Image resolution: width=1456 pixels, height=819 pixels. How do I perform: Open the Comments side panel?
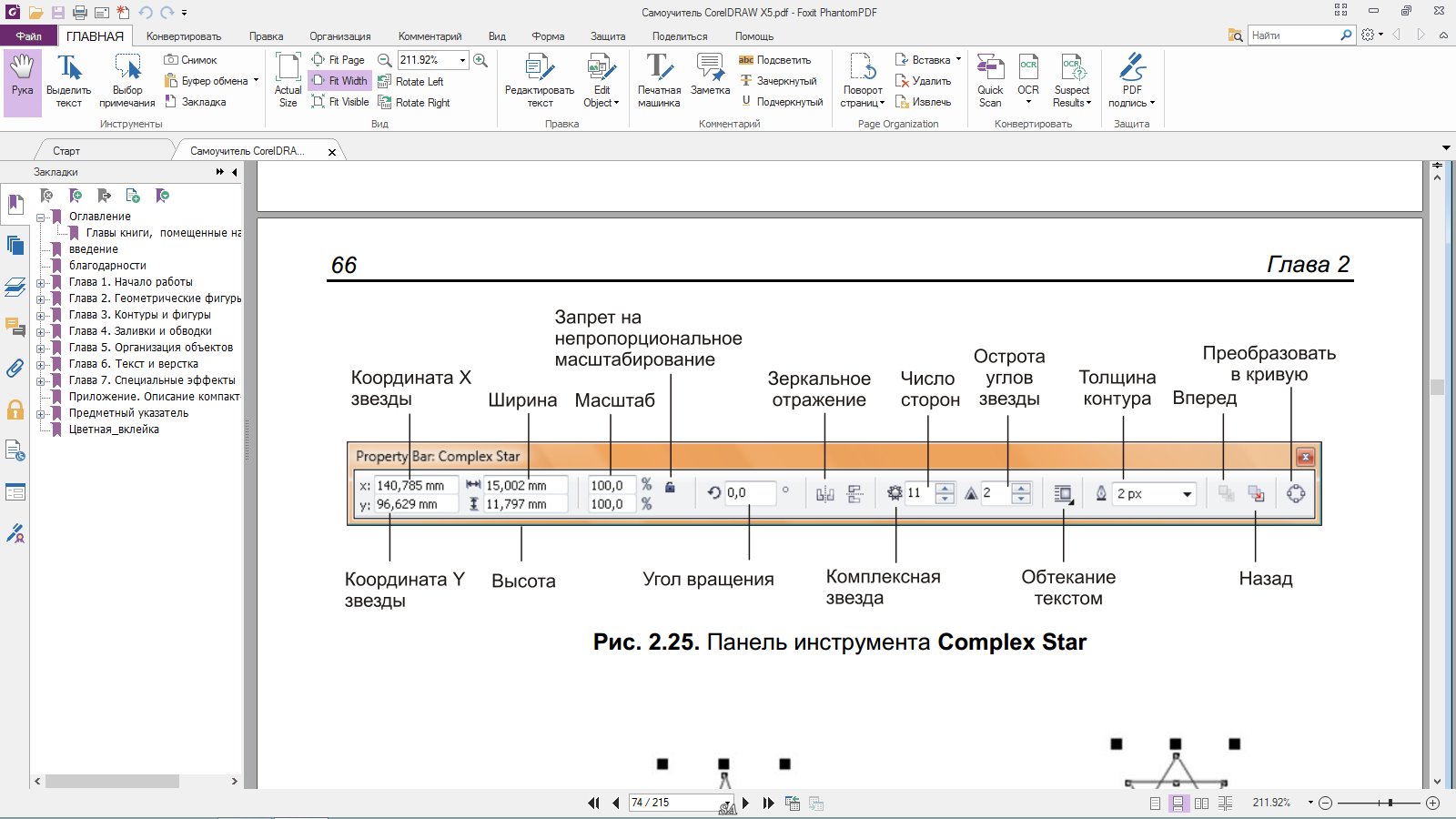click(x=15, y=327)
